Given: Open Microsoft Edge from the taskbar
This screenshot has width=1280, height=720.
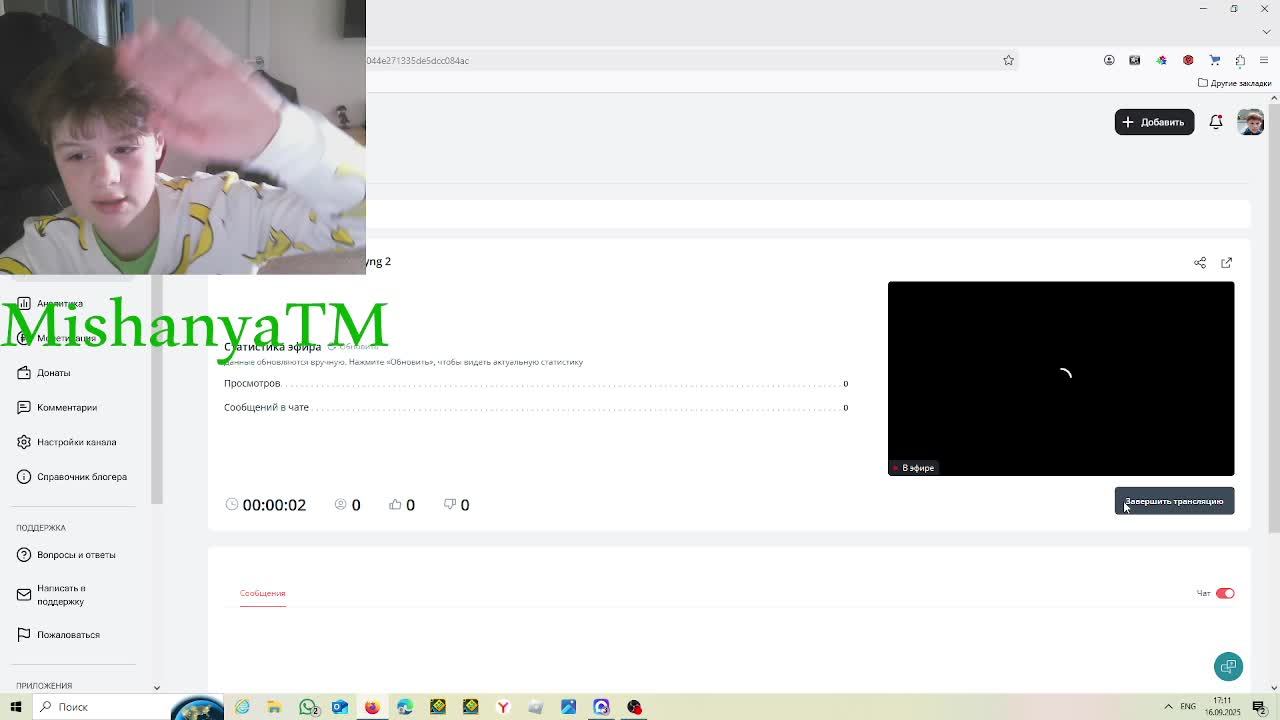Looking at the screenshot, I should point(405,707).
